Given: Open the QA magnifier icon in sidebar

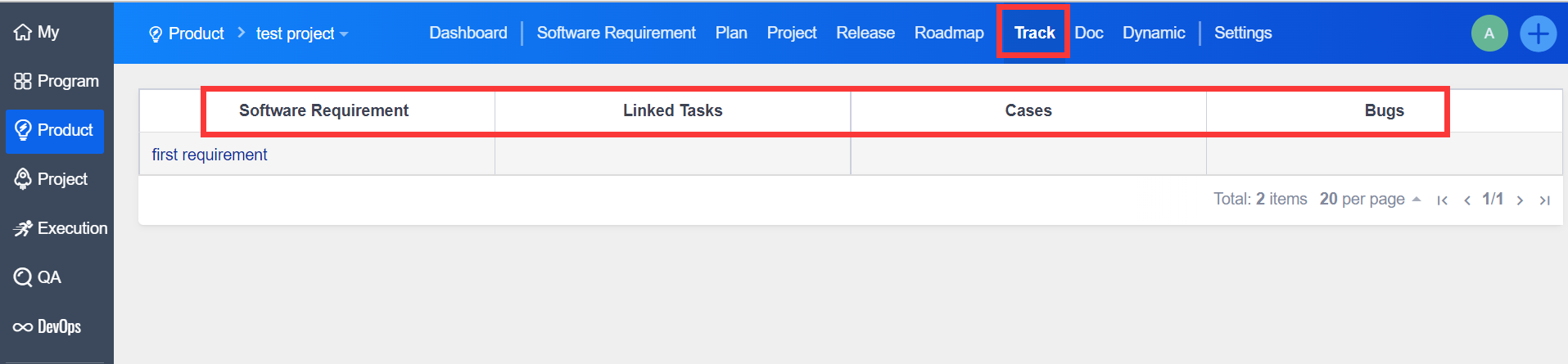Looking at the screenshot, I should [23, 277].
